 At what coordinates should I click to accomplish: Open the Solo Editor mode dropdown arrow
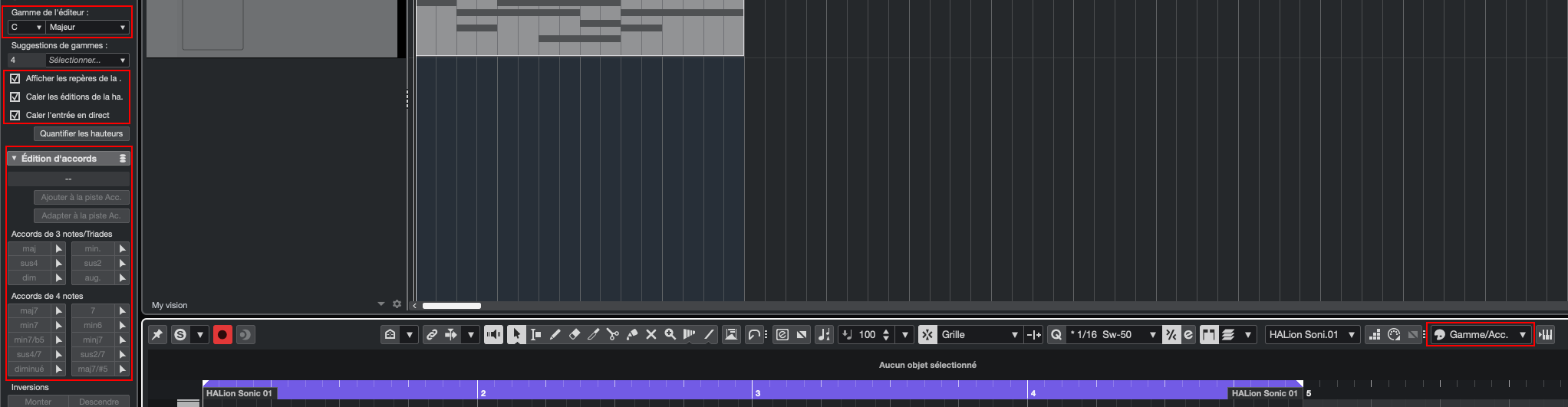(200, 334)
